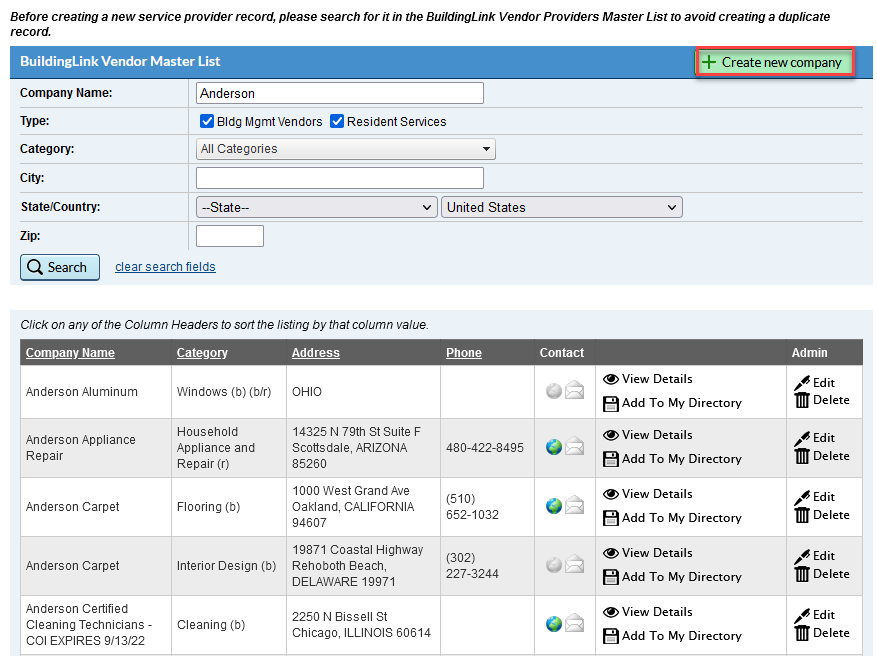Viewport: 877px width, 656px height.
Task: Click the envelope icon in the Oakland Anderson Carpet row
Action: pyautogui.click(x=574, y=506)
